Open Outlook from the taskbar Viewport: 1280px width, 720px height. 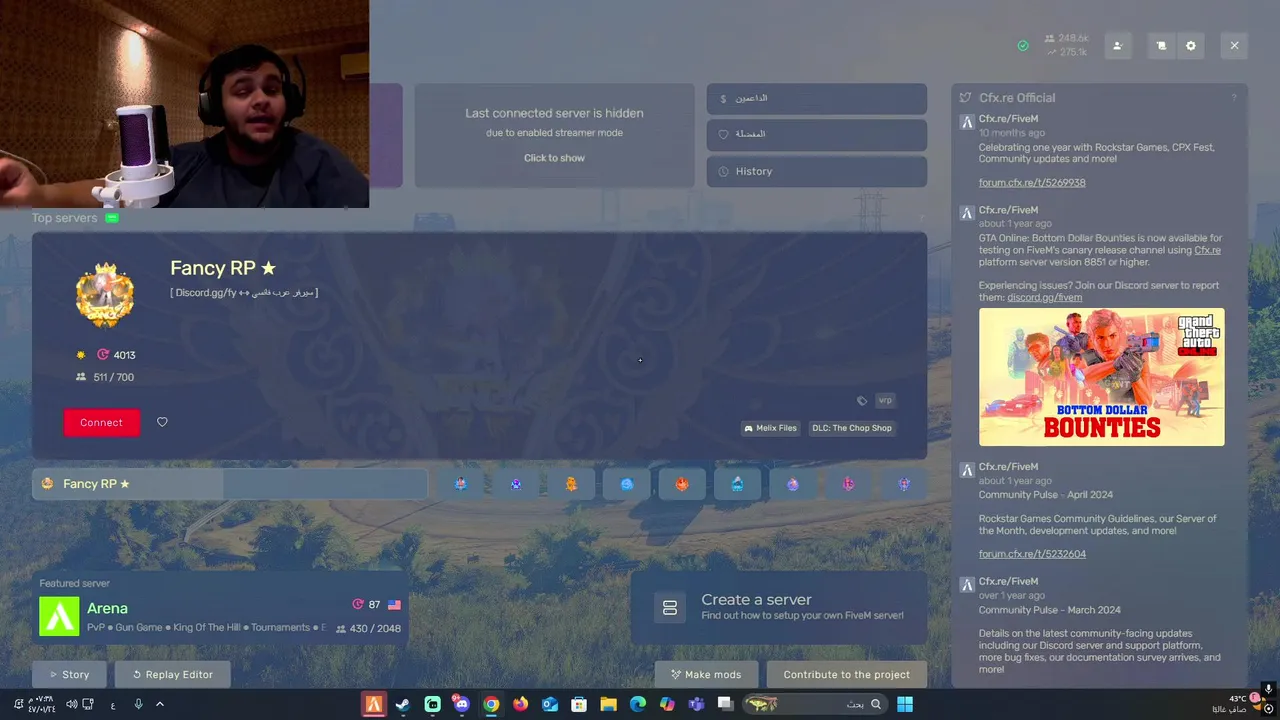coord(549,704)
